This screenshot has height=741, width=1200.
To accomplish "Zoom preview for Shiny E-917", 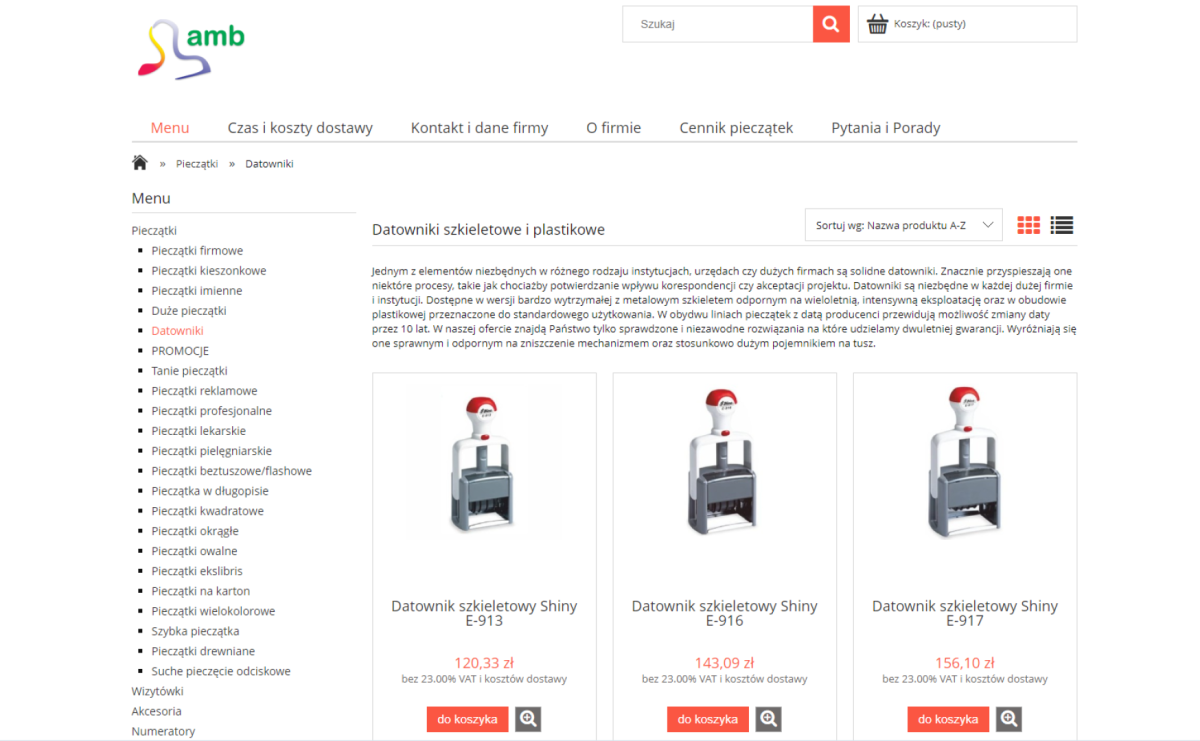I will (1009, 719).
